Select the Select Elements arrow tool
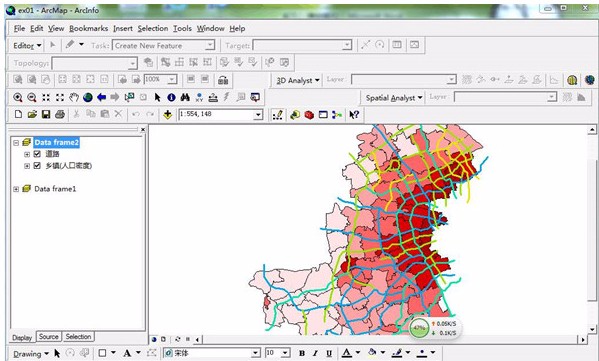 157,97
